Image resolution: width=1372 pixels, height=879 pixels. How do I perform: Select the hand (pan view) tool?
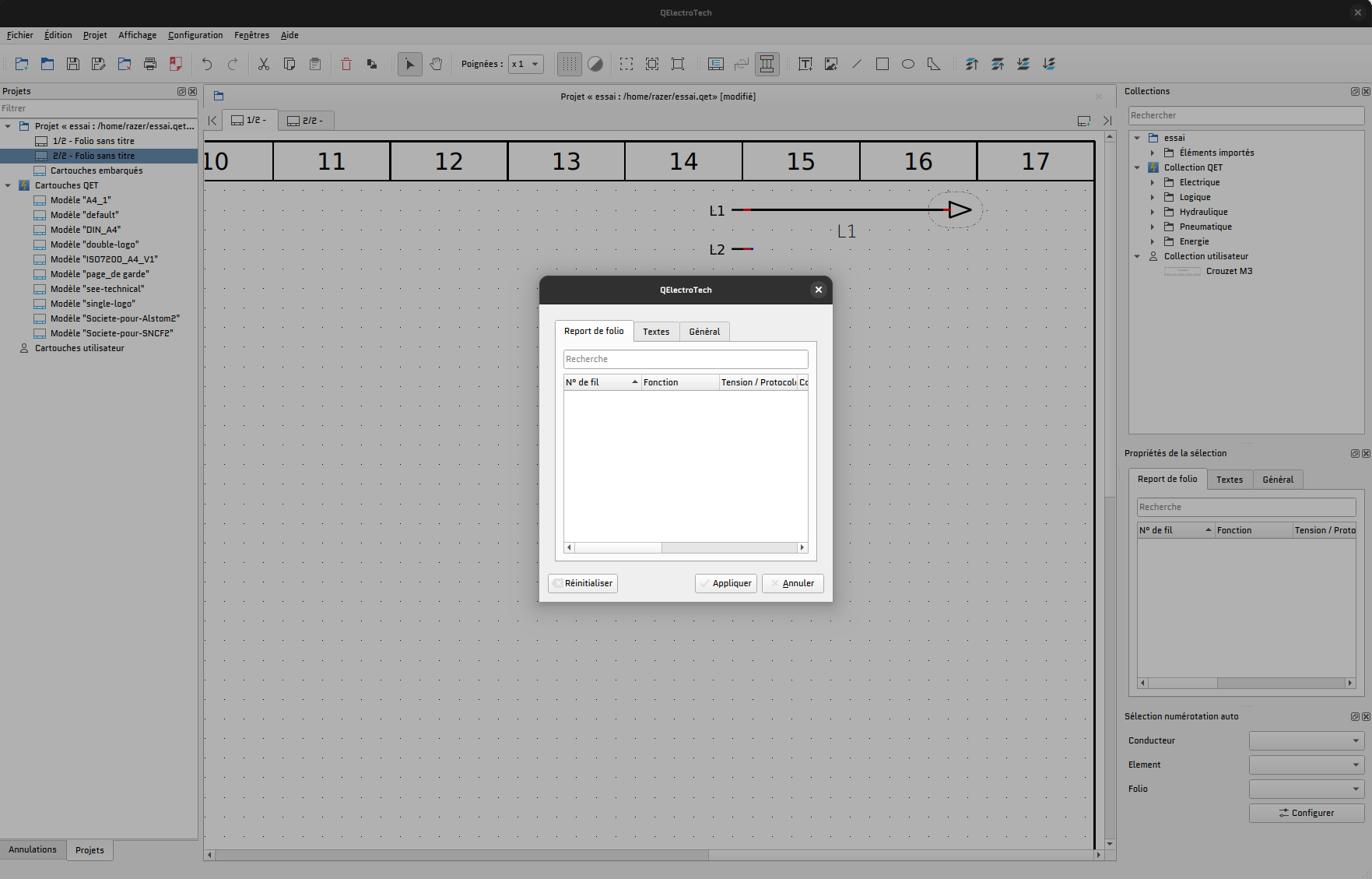point(436,64)
